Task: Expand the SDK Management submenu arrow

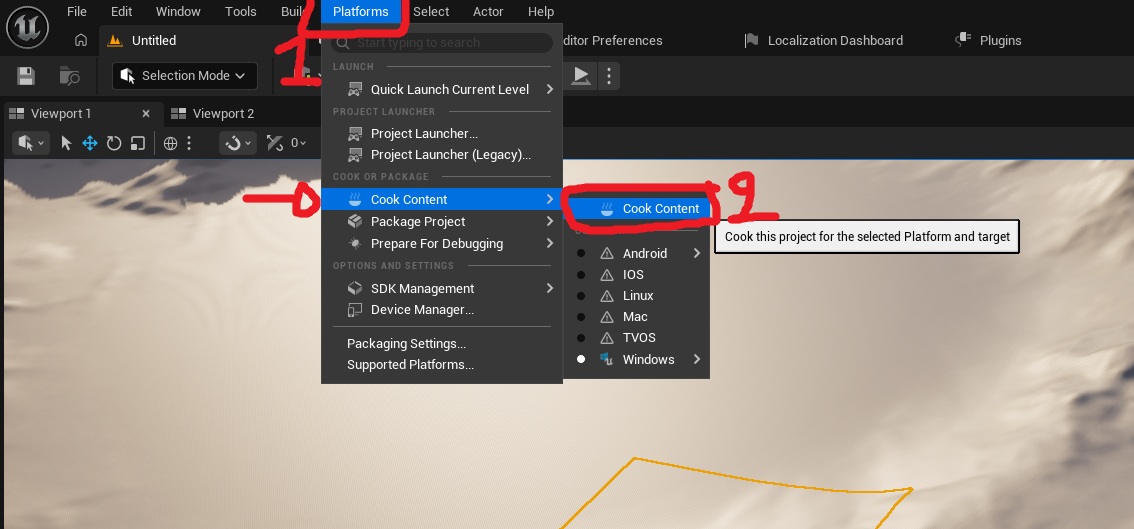Action: coord(550,288)
